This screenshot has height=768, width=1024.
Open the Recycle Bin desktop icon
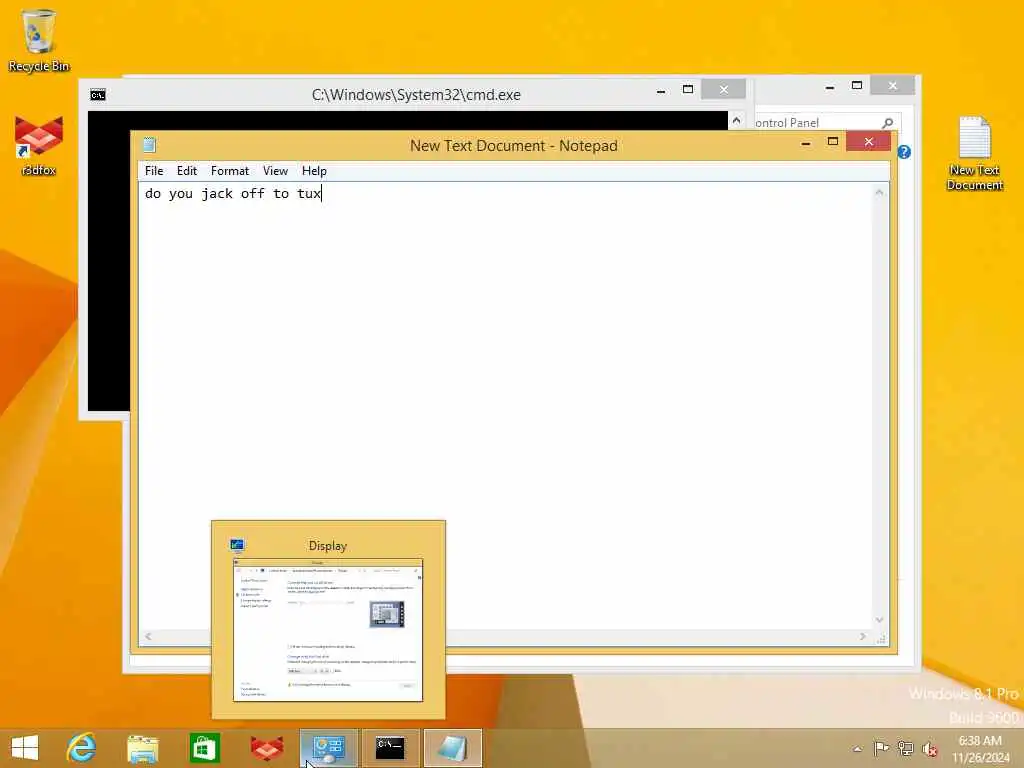coord(39,40)
